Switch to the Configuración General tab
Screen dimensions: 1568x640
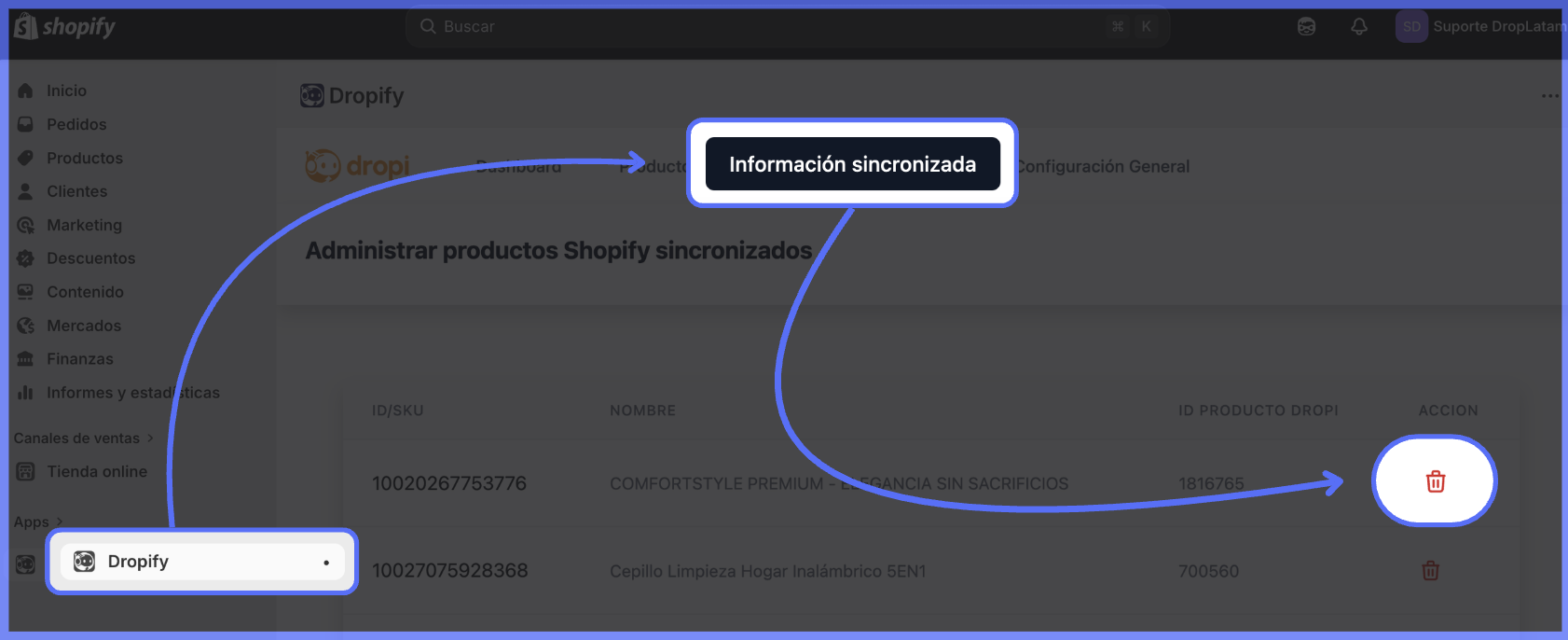pos(1103,167)
